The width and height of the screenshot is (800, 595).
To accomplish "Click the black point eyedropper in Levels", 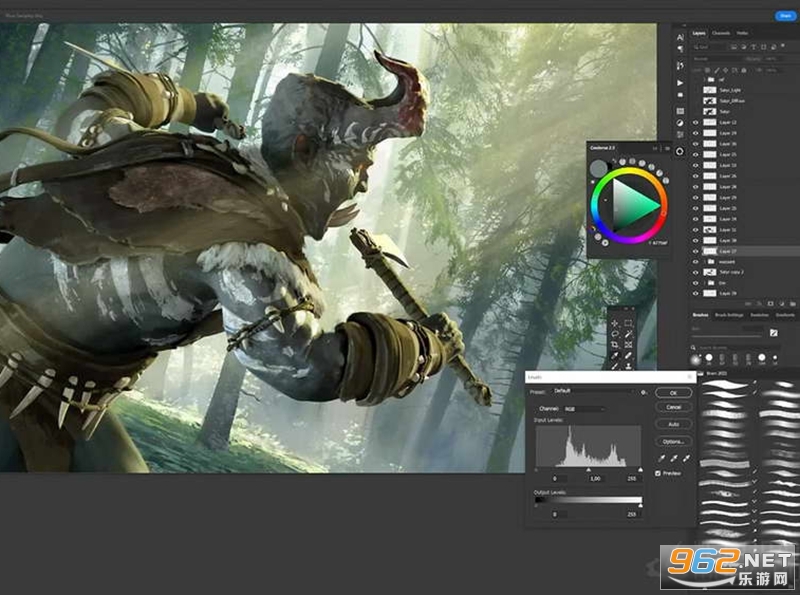I will pos(662,458).
